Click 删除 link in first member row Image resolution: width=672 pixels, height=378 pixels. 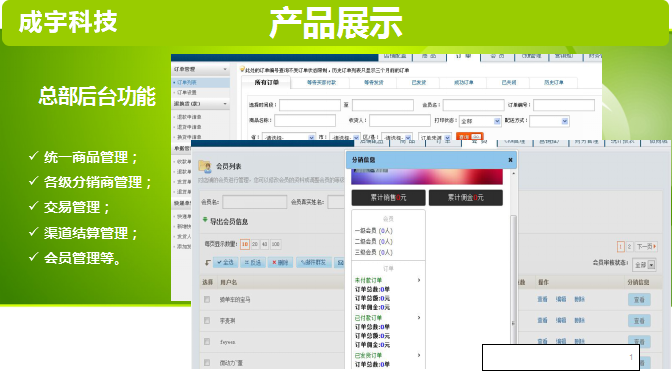(x=579, y=300)
